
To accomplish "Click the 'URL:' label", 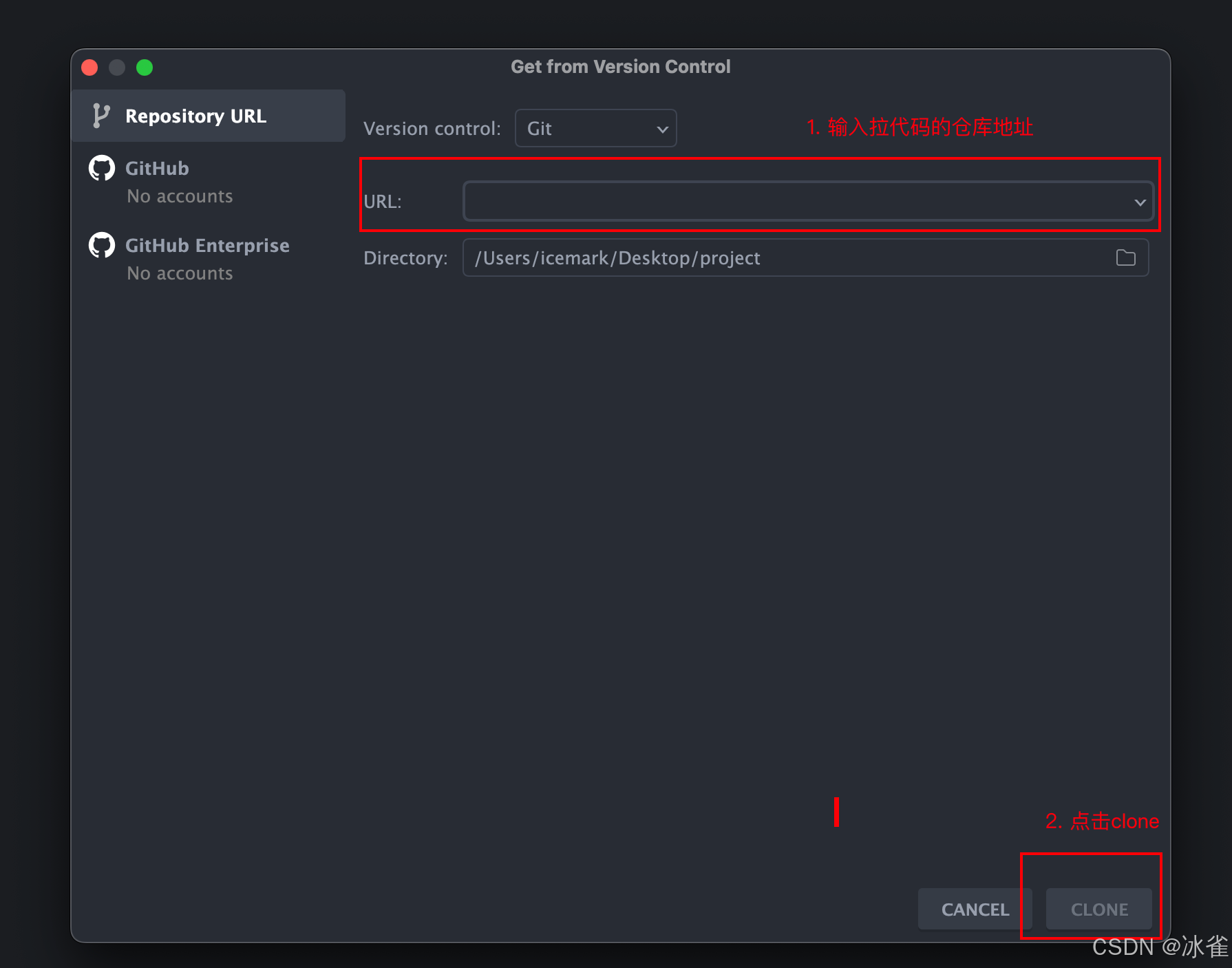I will (383, 202).
